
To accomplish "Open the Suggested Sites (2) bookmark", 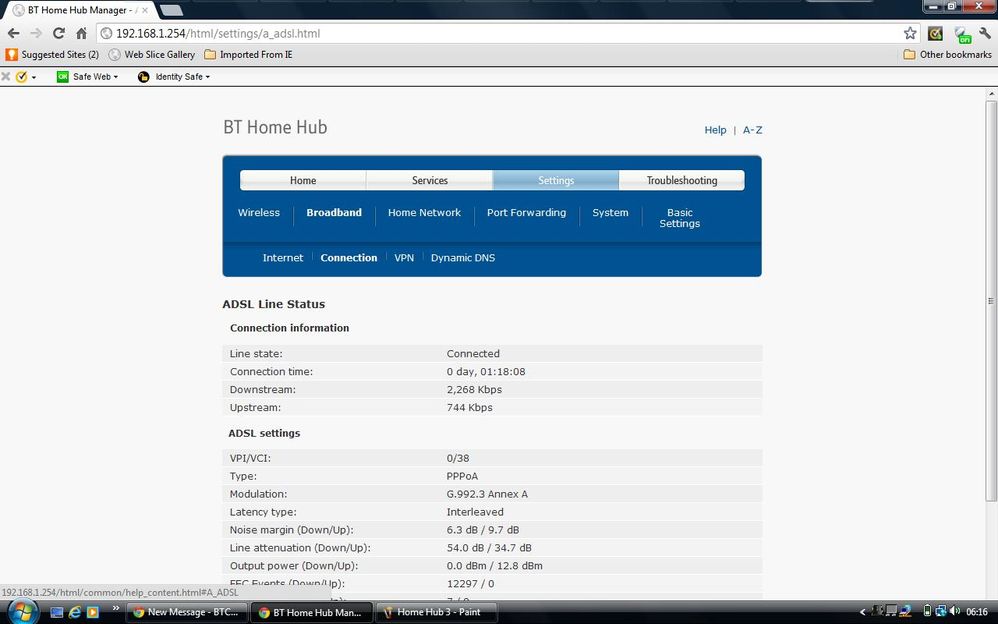I will point(53,55).
